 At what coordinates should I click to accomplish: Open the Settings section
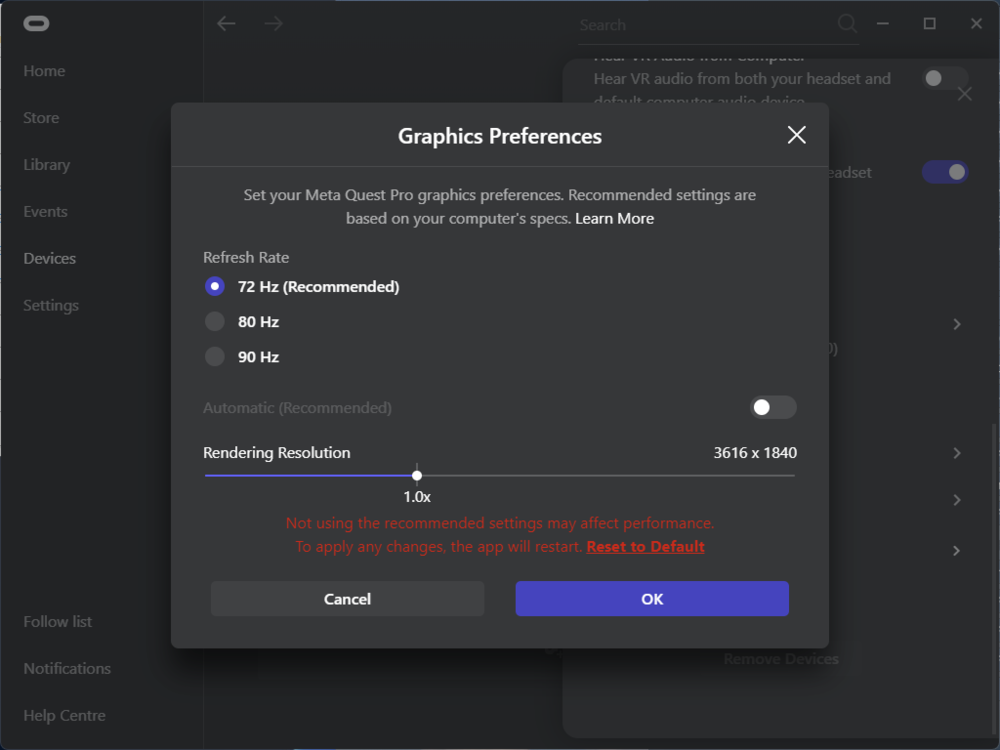[51, 305]
